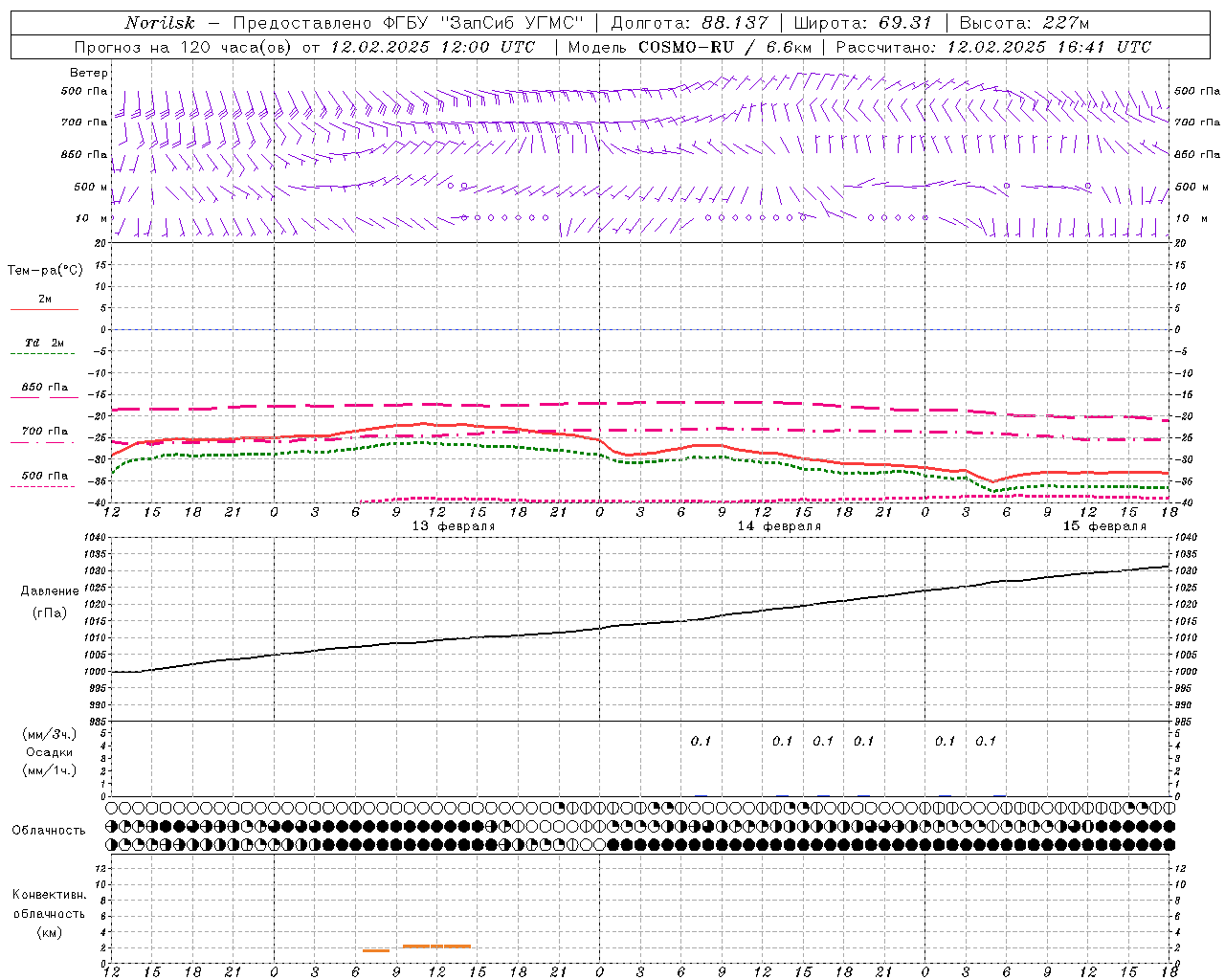Click the Рассчитано: 12.02.2025 16:41 UTC timestamp
The image size is (1225, 980).
click(x=993, y=47)
